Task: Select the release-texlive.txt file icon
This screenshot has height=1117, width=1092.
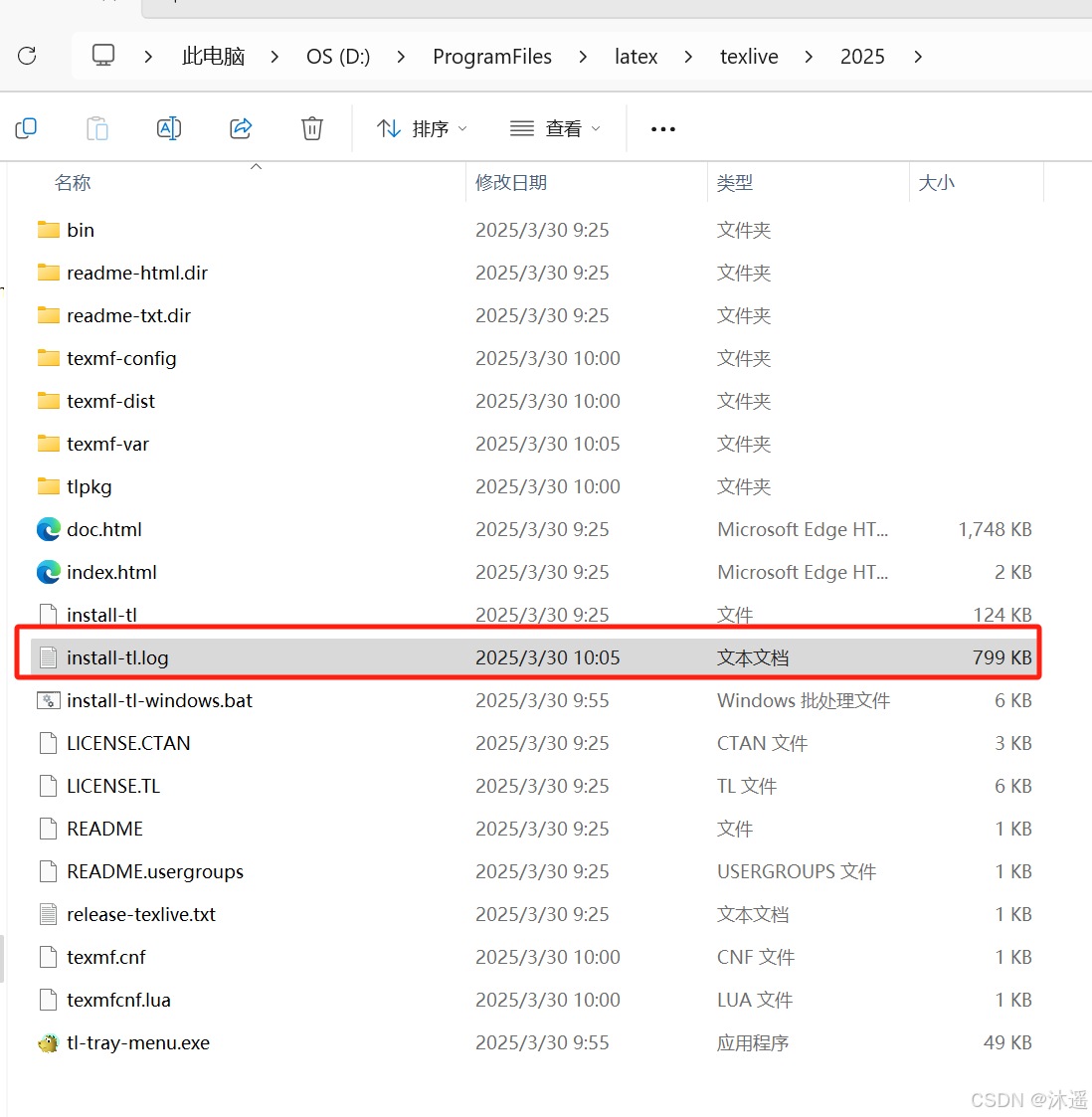Action: (x=49, y=914)
